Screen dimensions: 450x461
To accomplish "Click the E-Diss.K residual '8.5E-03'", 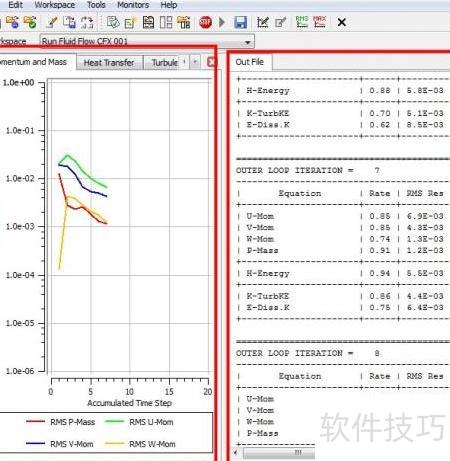I will click(425, 125).
